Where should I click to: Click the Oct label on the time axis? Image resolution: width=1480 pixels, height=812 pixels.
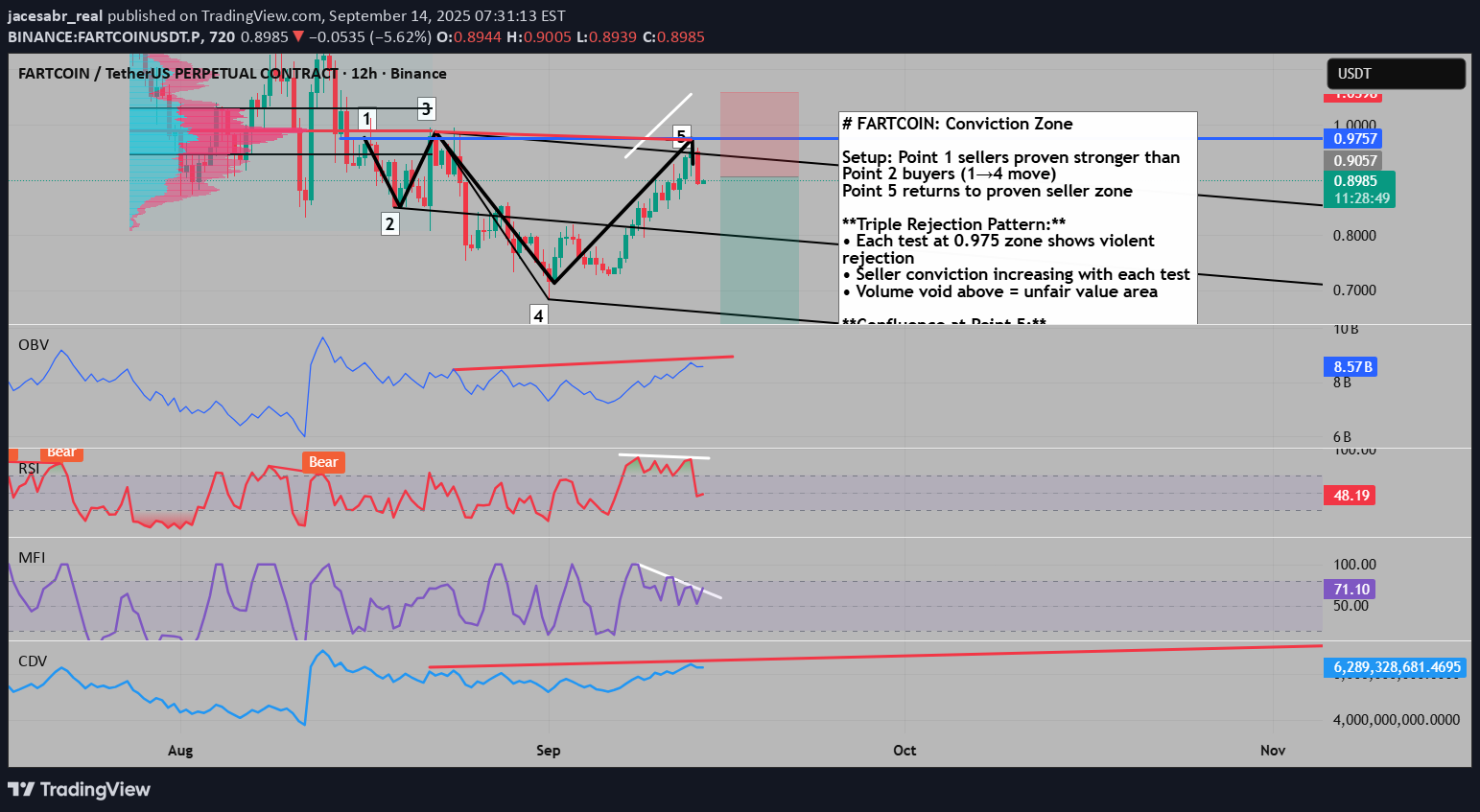(904, 750)
